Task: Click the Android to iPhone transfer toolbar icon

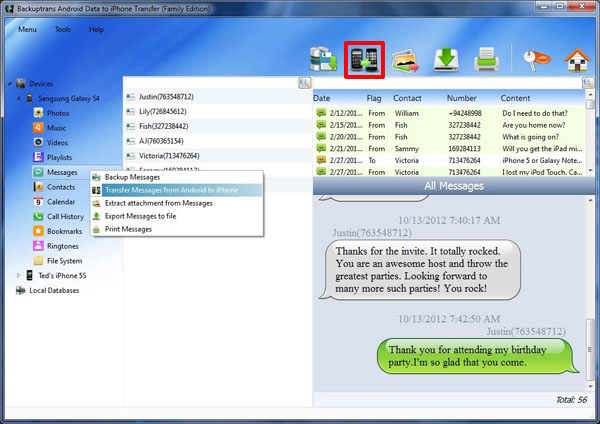Action: coord(364,60)
